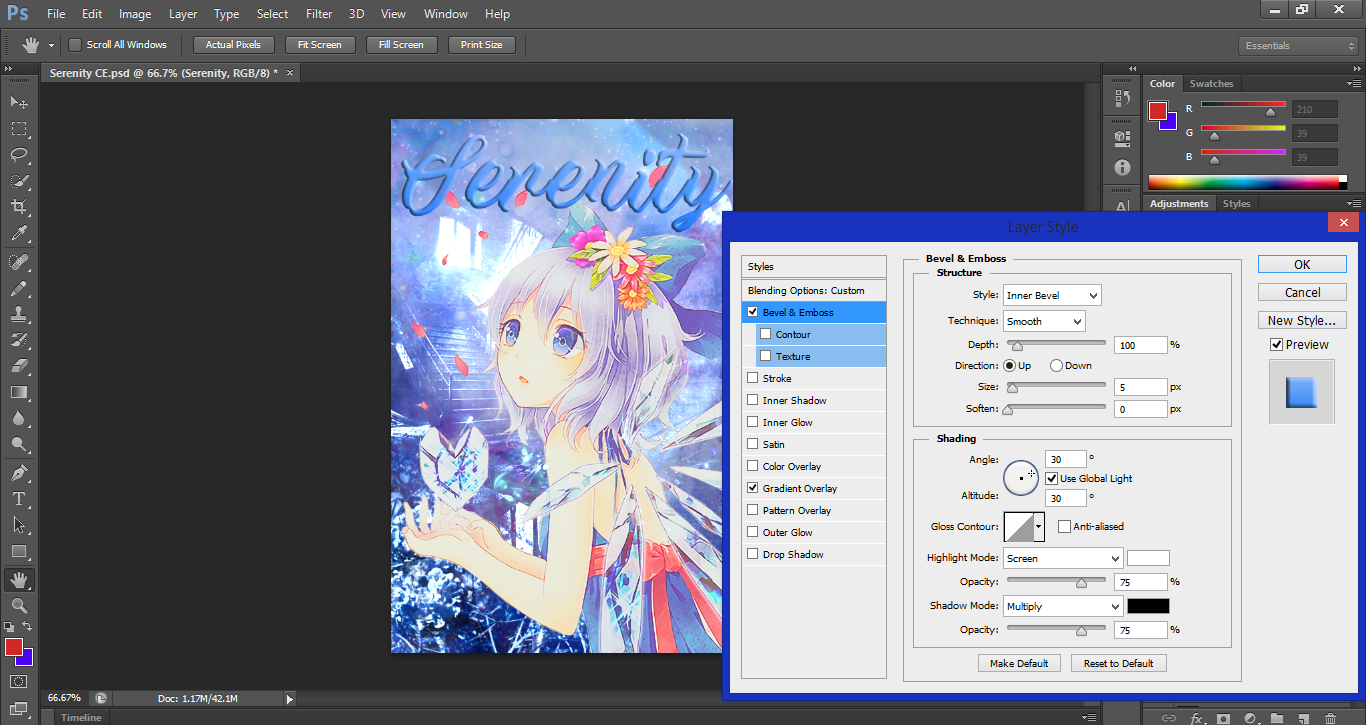
Task: Select the Path Selection tool
Action: pos(19,525)
